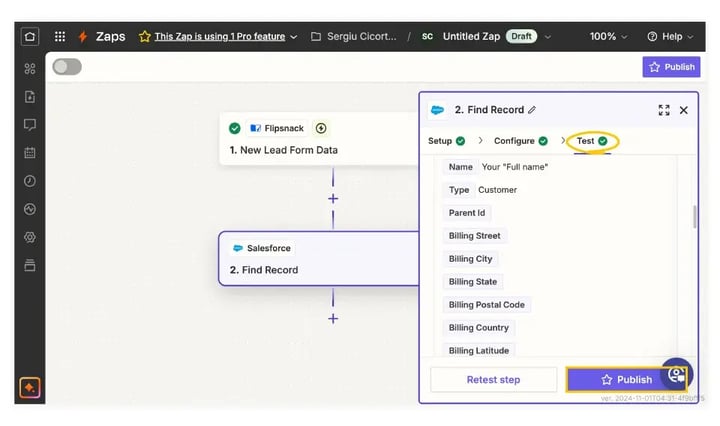Click the Type Customer row
The height and width of the screenshot is (426, 720).
point(480,190)
